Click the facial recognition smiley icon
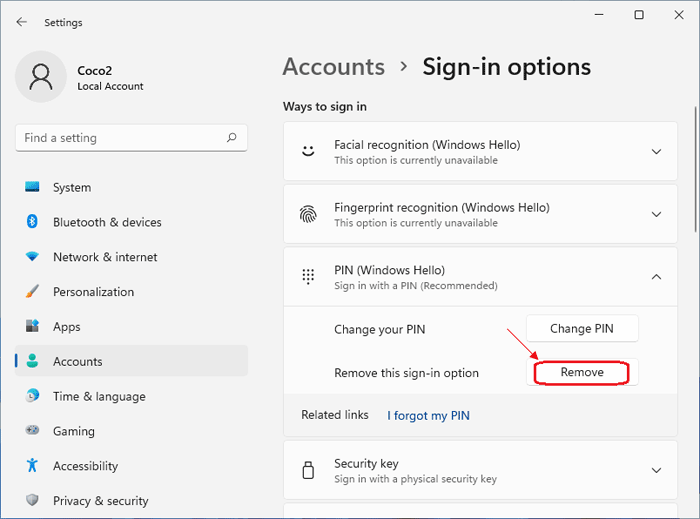 tap(308, 151)
